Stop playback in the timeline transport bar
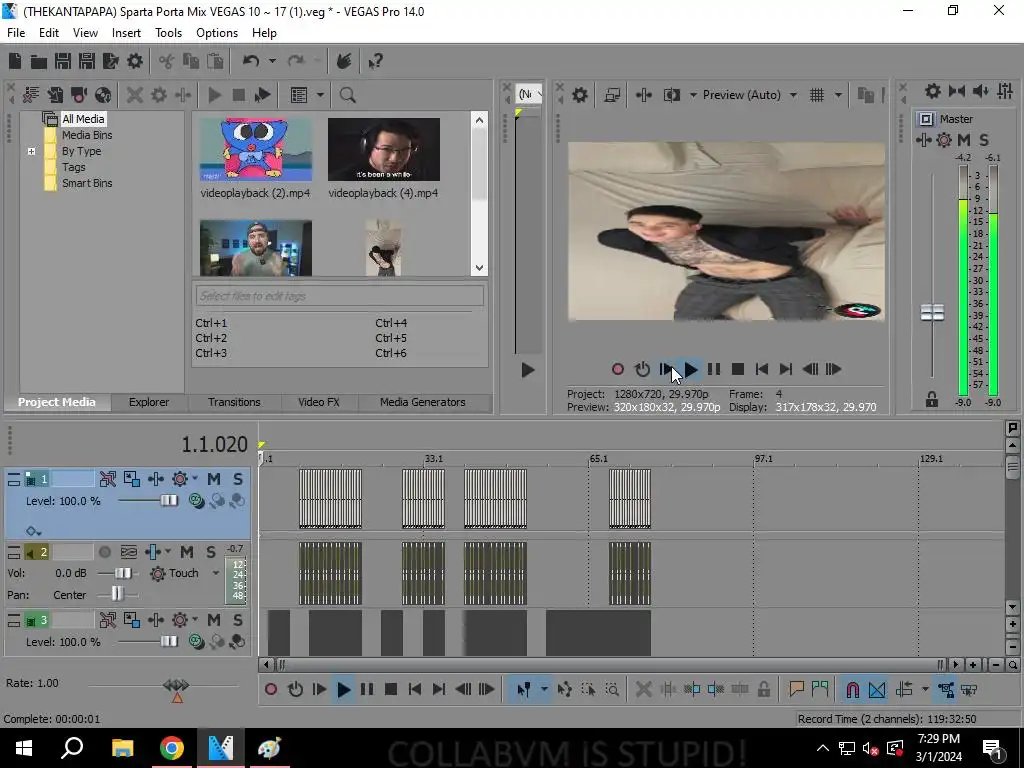Screen dimensions: 1024x768 point(391,690)
